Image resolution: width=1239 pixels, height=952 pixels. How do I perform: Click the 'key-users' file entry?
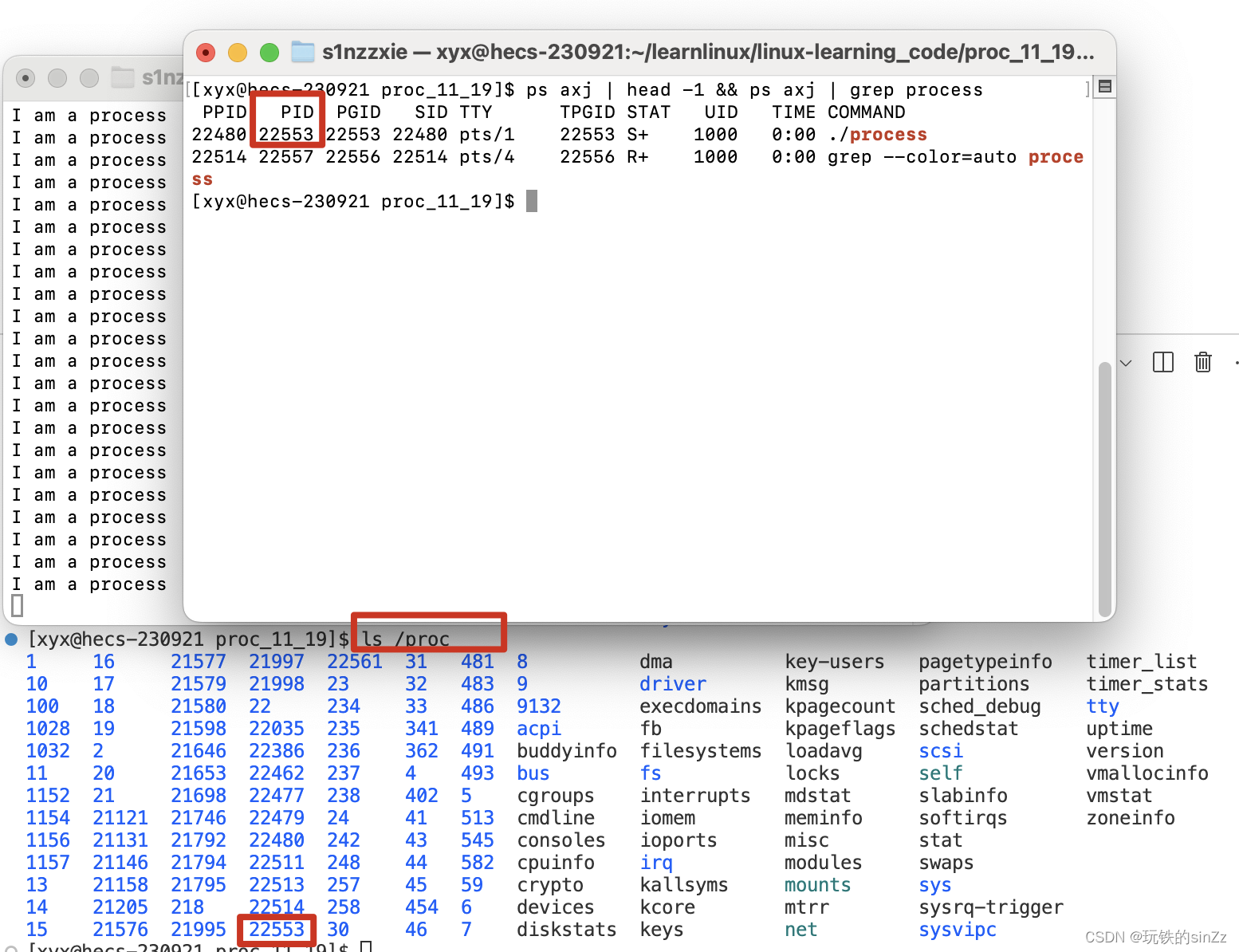pos(835,662)
